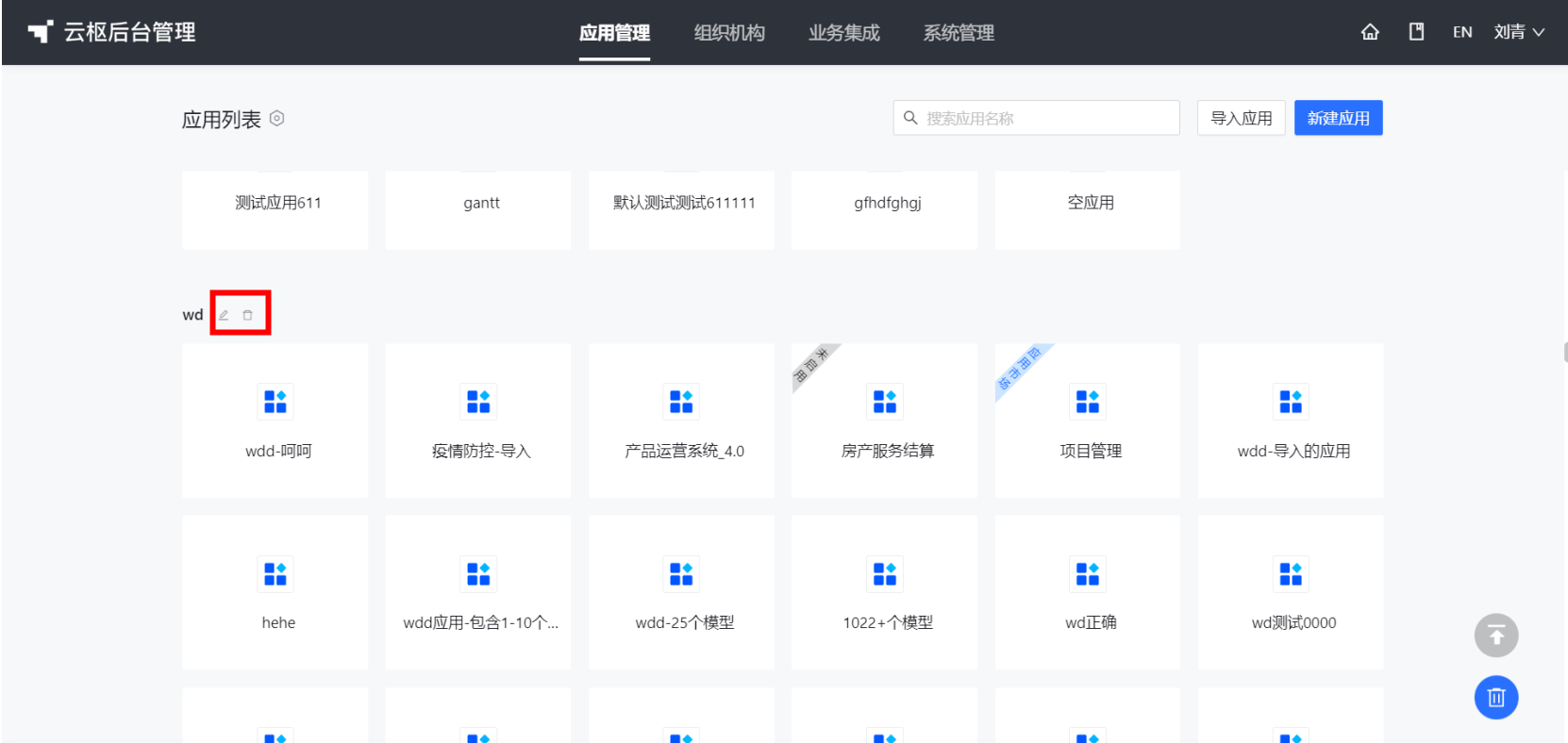
Task: Click the magnifier icon in search box
Action: 910,118
